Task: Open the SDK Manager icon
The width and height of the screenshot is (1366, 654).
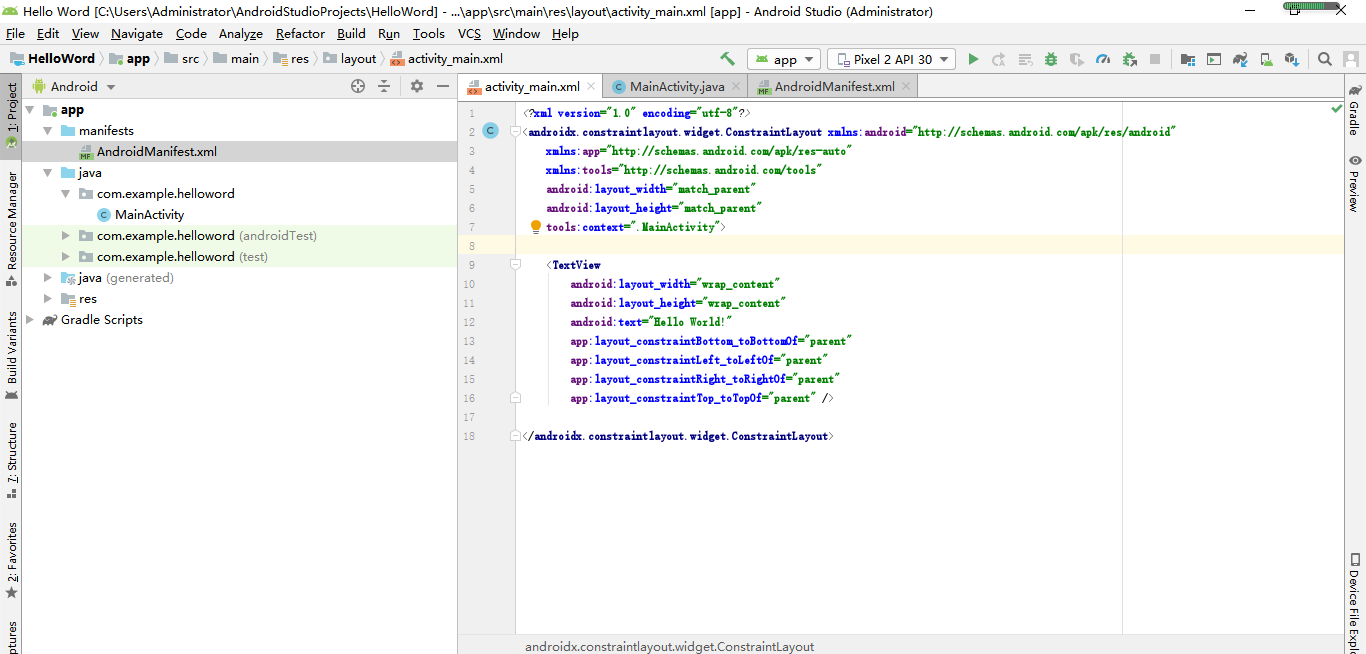Action: (x=1292, y=59)
